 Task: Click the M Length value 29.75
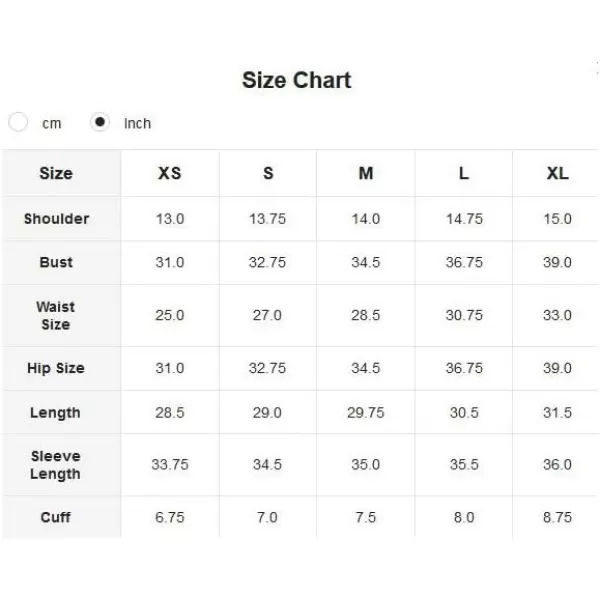[365, 413]
